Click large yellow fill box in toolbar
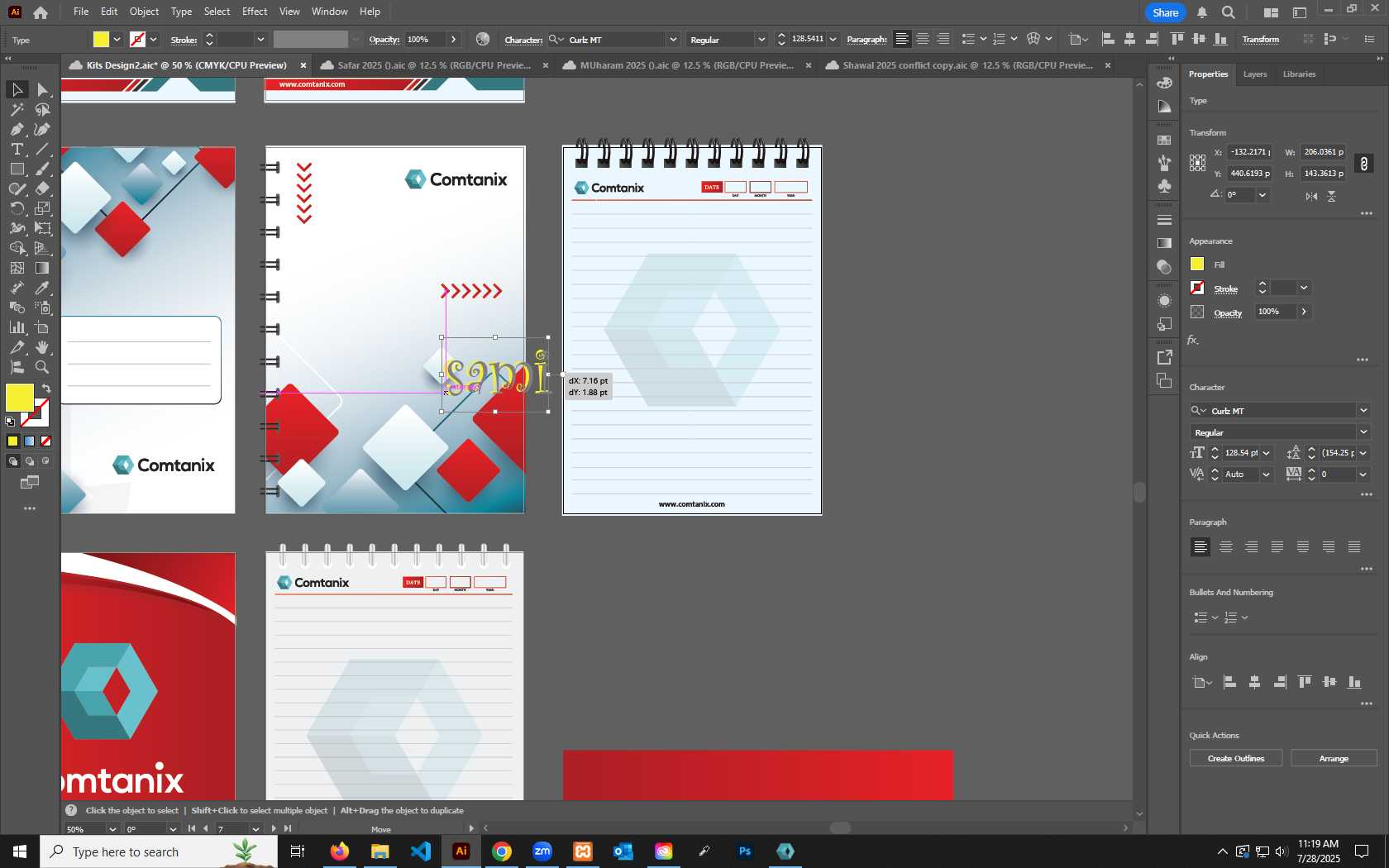The width and height of the screenshot is (1389, 868). [x=19, y=398]
